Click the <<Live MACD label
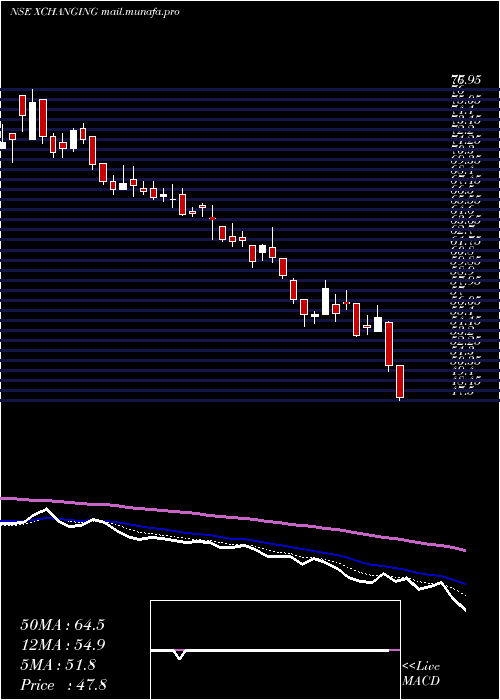Viewport: 500px width, 700px height. click(x=421, y=674)
